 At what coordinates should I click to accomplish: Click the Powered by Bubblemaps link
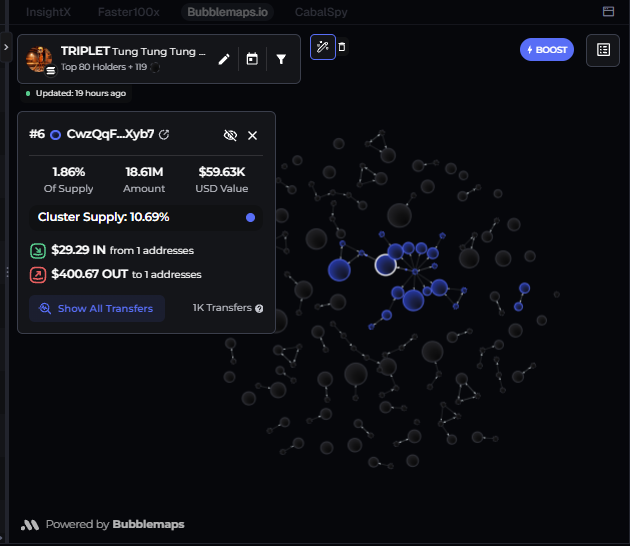tap(103, 524)
